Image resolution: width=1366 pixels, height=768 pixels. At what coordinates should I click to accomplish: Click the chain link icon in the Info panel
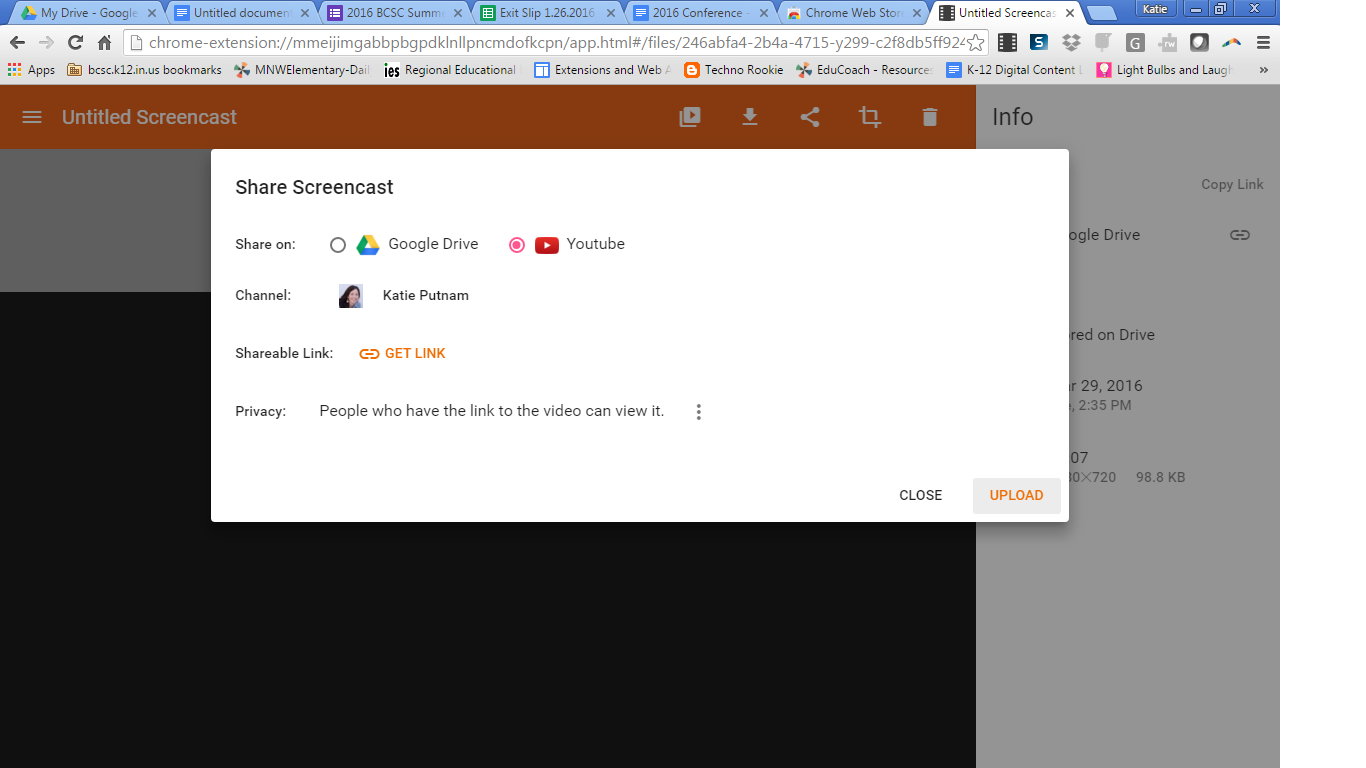pos(1240,235)
